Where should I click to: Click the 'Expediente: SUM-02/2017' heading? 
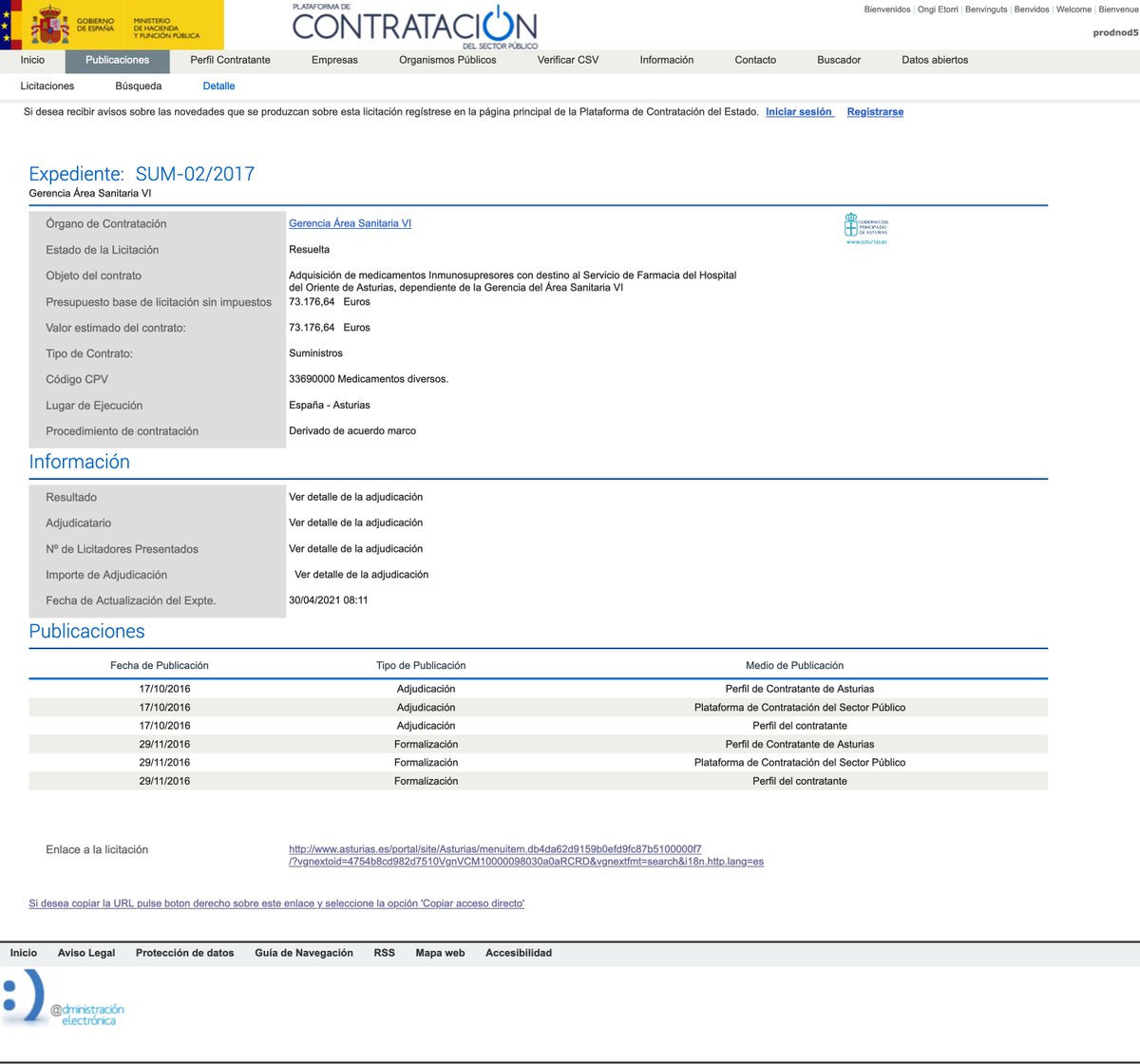[x=142, y=174]
